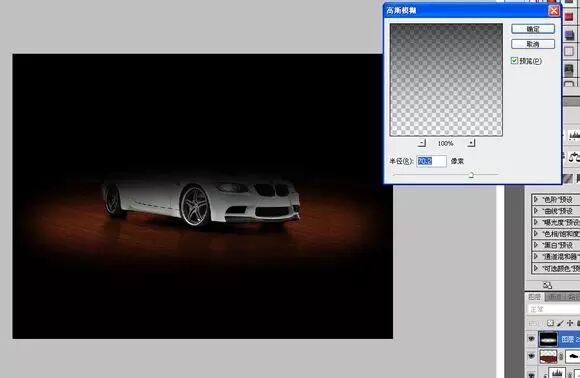Switch to the 图层 layers tab

pyautogui.click(x=535, y=297)
